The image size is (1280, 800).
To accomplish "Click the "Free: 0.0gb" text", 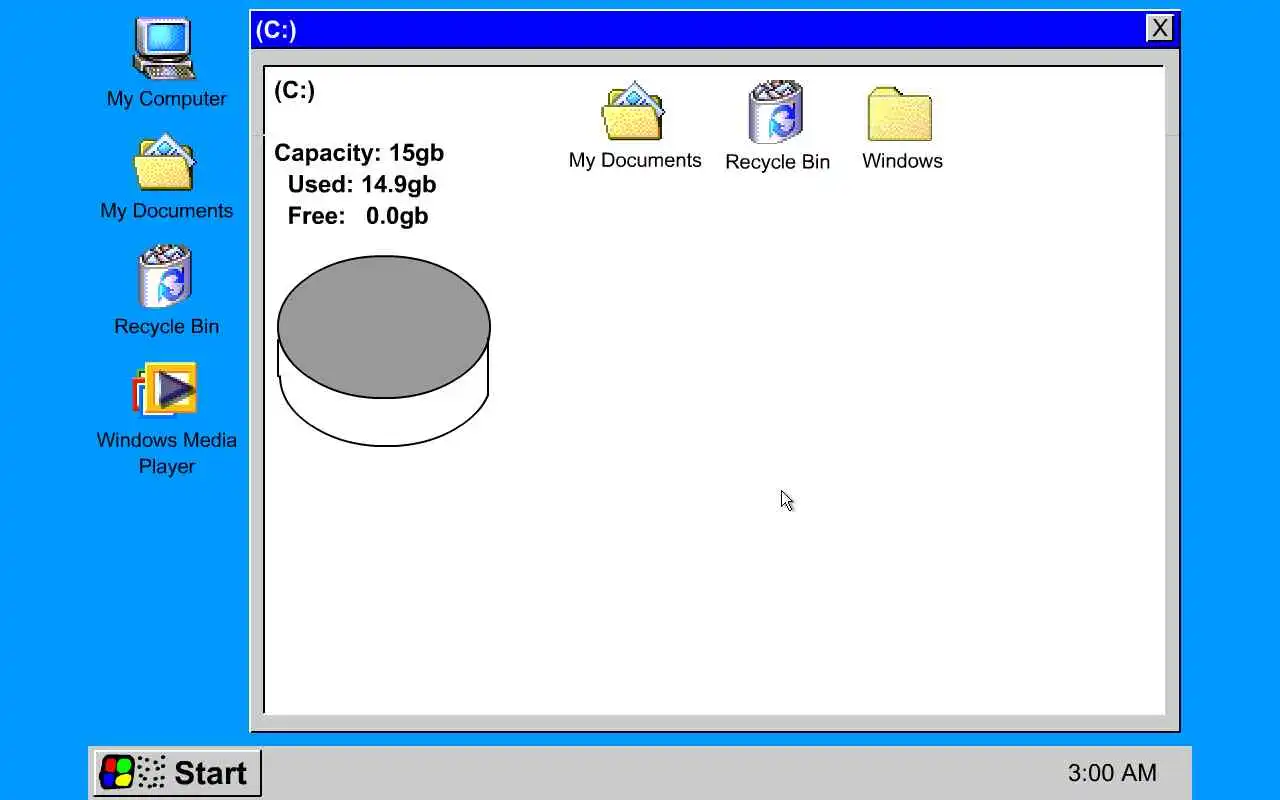I will pos(358,216).
